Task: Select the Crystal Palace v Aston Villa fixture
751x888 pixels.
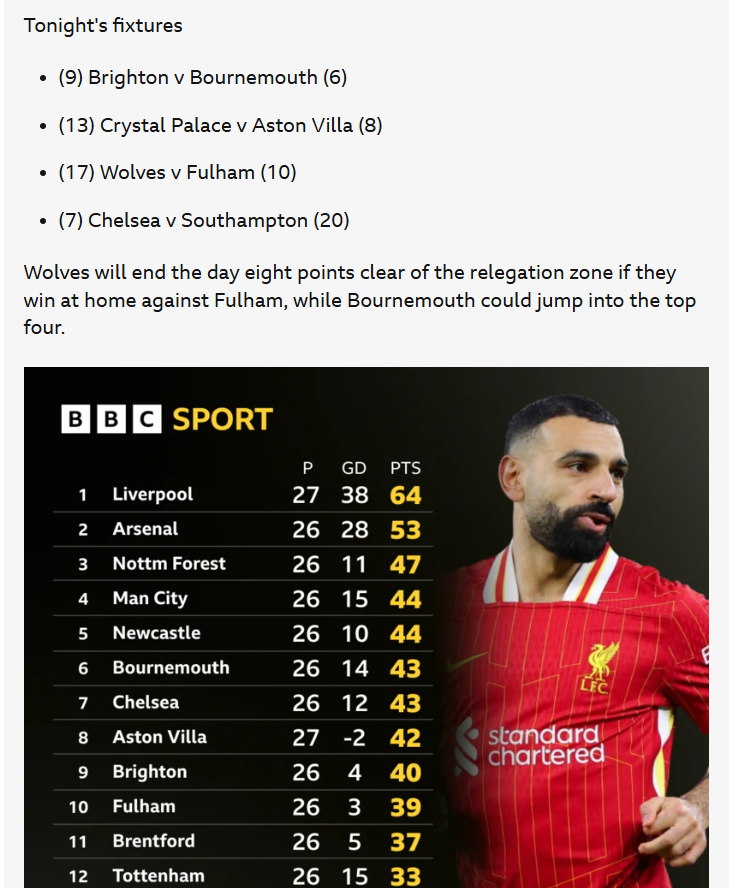Action: coord(220,125)
